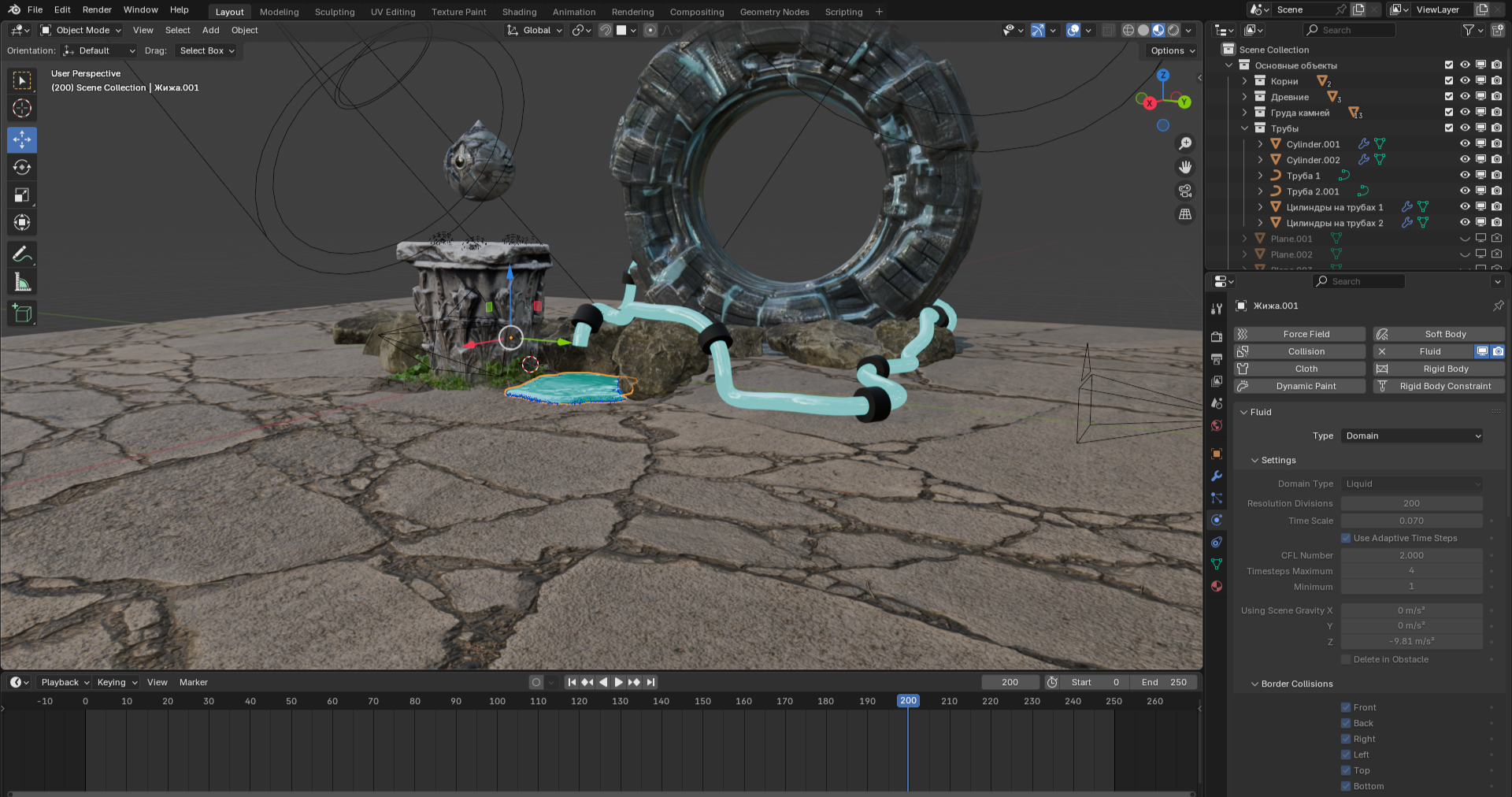The image size is (1512, 797).
Task: Disable the Front border collision checkbox
Action: 1346,707
